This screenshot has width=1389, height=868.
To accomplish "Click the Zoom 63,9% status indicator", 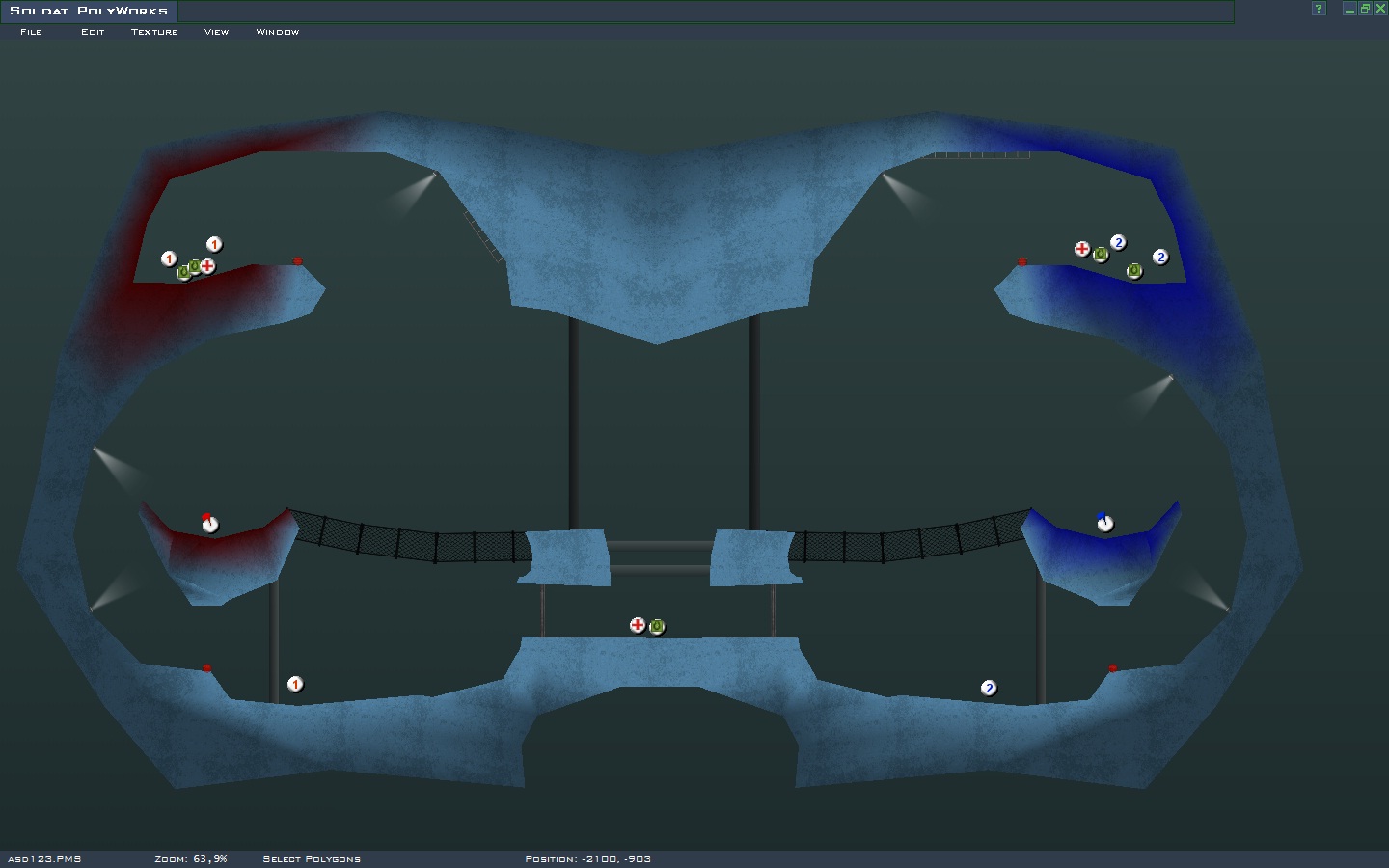I will pyautogui.click(x=190, y=858).
